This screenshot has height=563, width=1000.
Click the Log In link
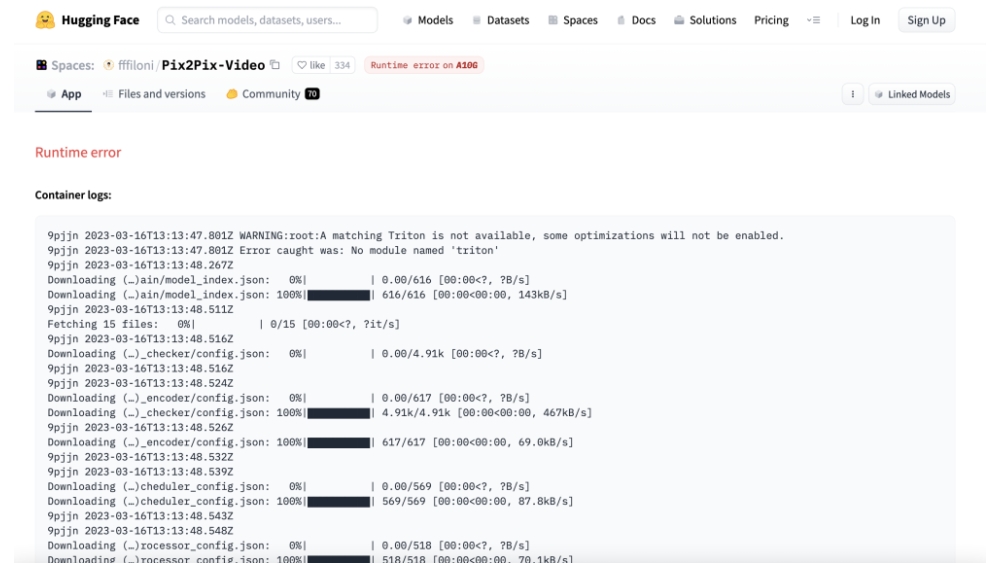tap(865, 20)
